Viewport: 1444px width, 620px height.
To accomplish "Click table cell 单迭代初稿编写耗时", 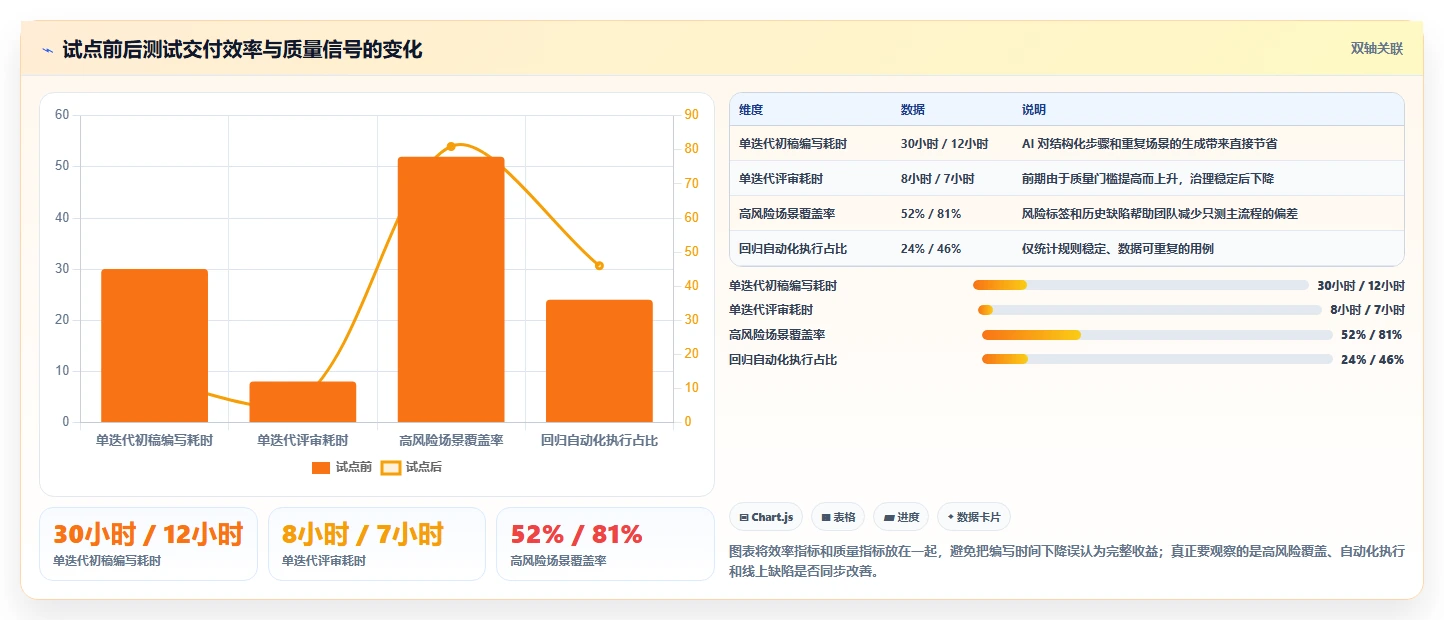I will tap(793, 144).
